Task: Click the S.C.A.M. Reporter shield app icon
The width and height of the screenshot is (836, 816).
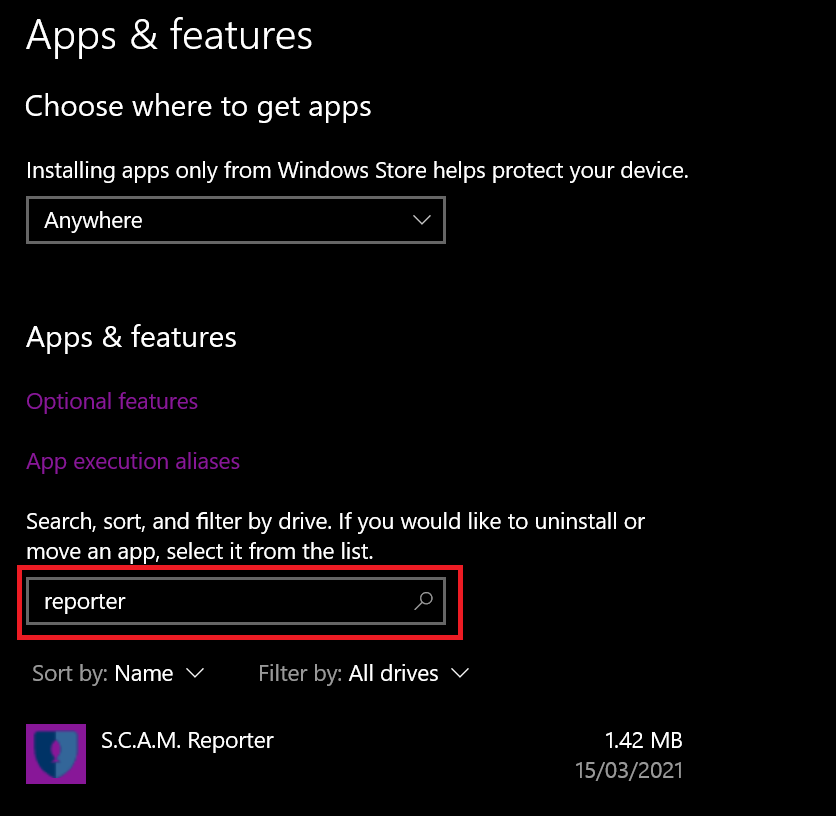Action: point(56,754)
